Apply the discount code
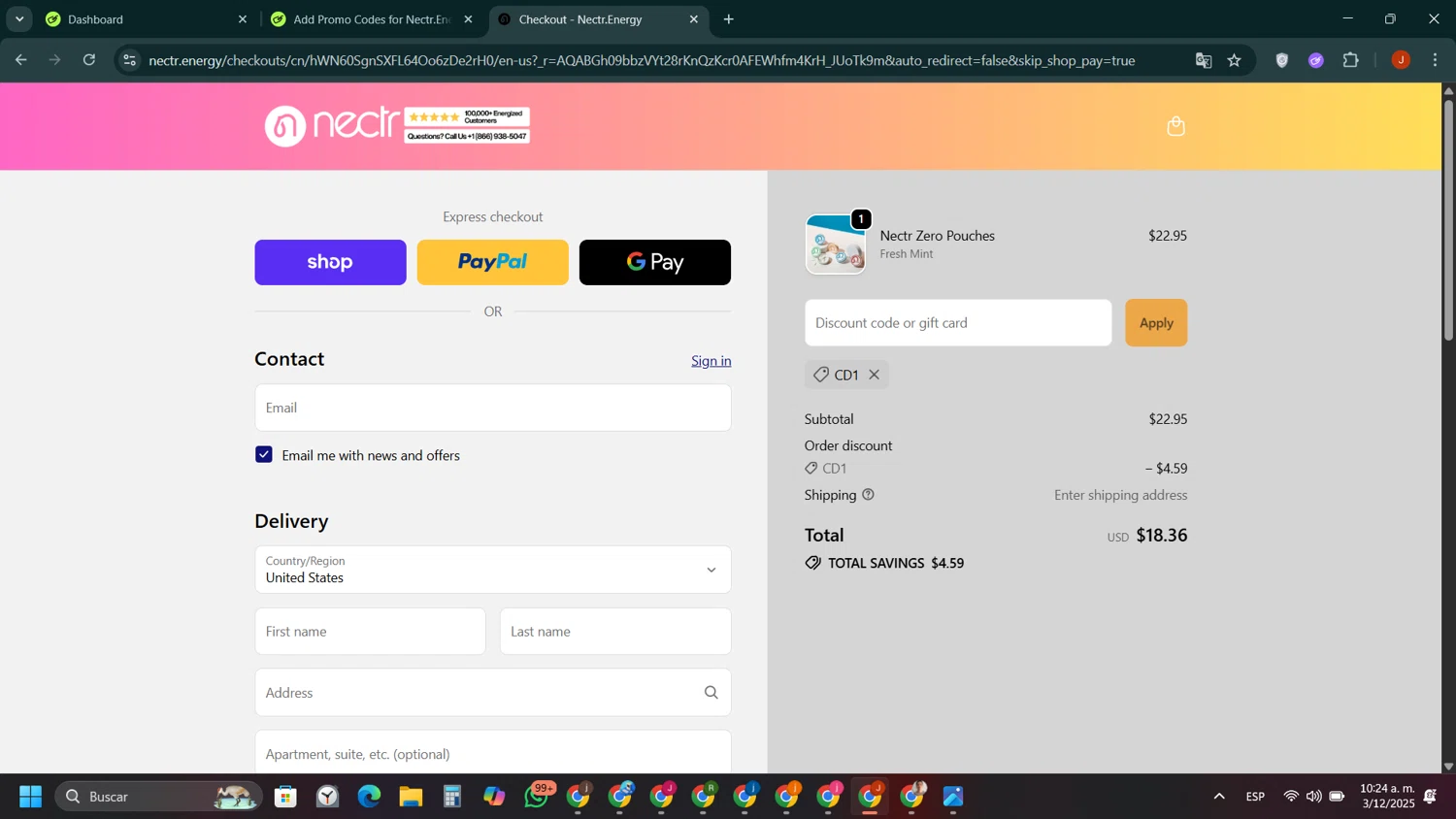1456x819 pixels. (1156, 323)
